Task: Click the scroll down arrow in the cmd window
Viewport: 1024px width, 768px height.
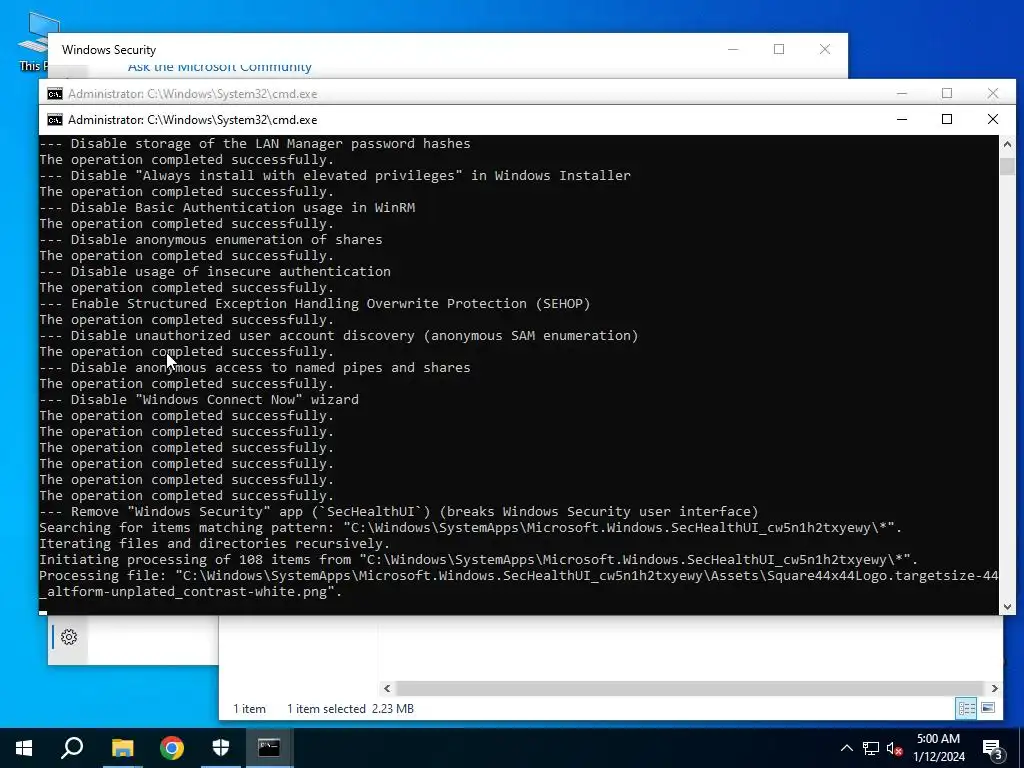Action: click(1007, 607)
